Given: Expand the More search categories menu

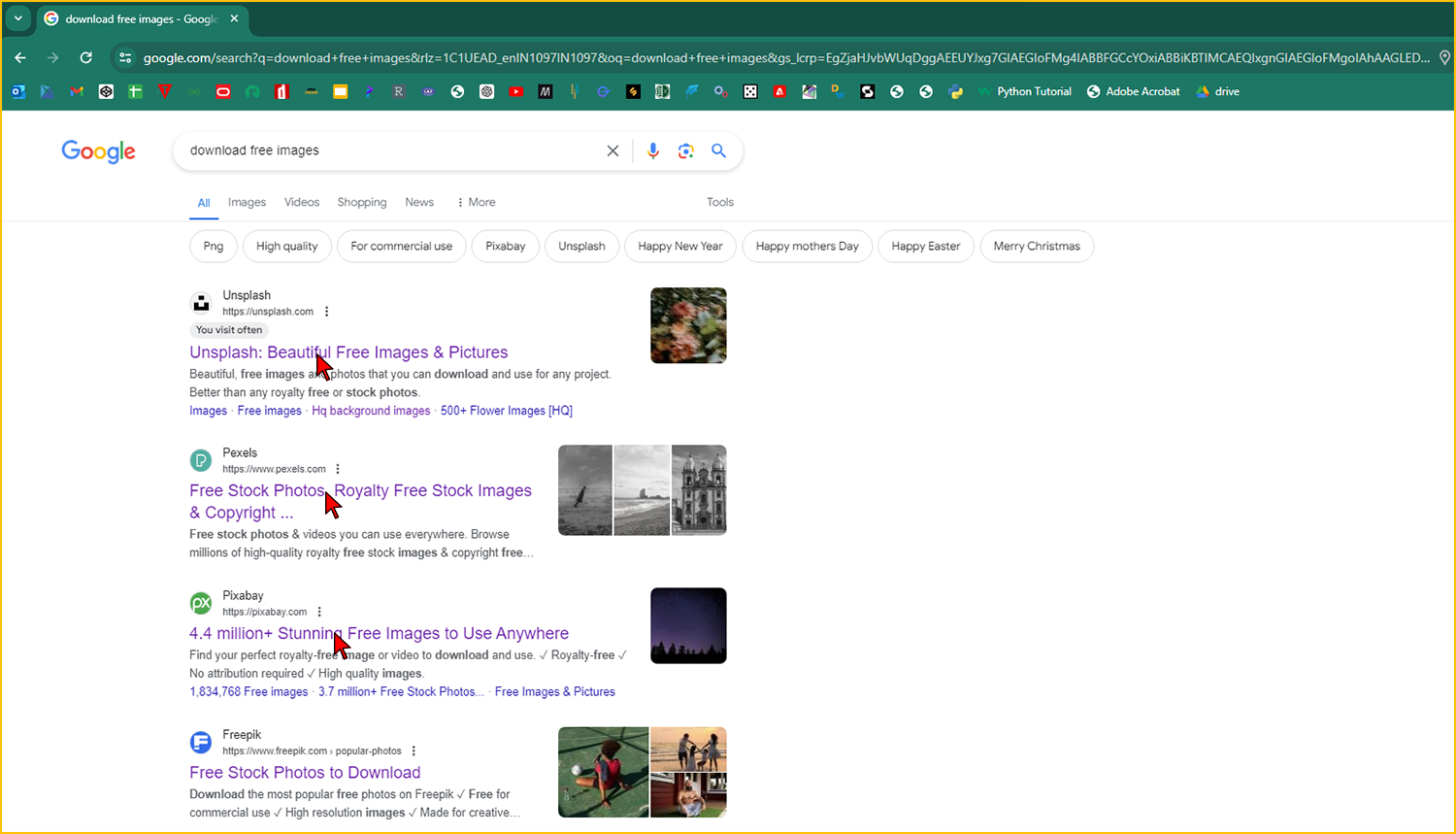Looking at the screenshot, I should 476,202.
